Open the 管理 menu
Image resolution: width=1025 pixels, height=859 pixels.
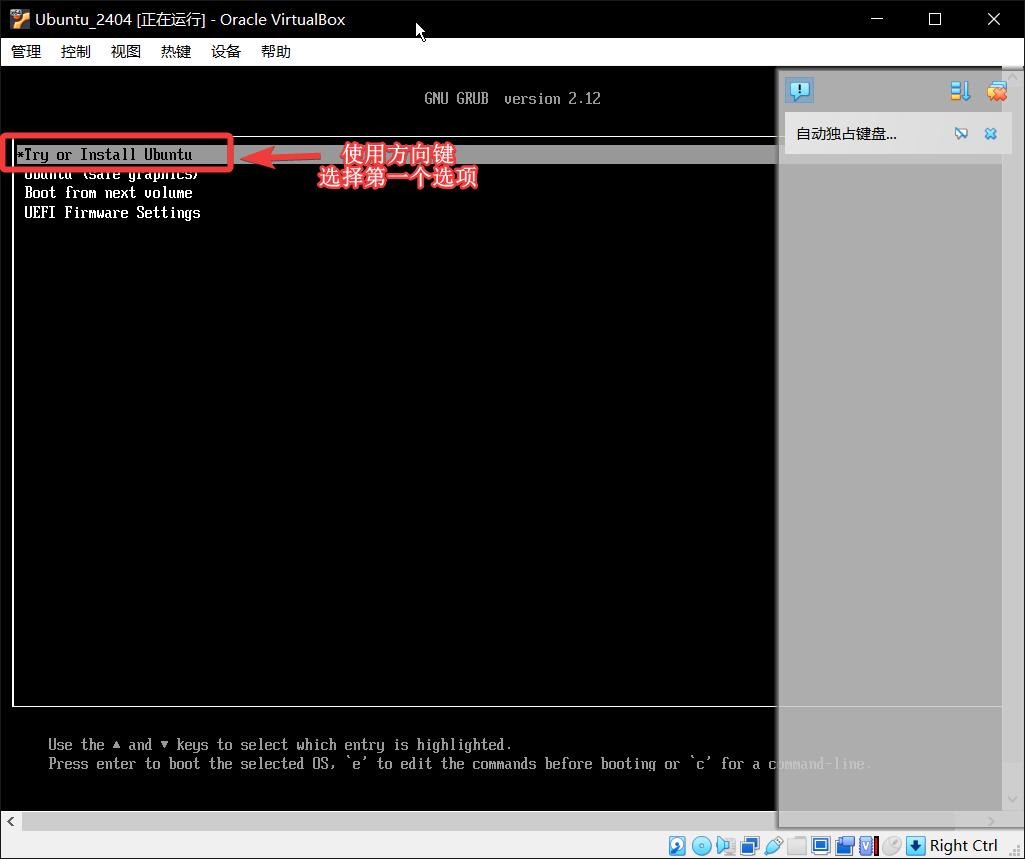(x=26, y=52)
